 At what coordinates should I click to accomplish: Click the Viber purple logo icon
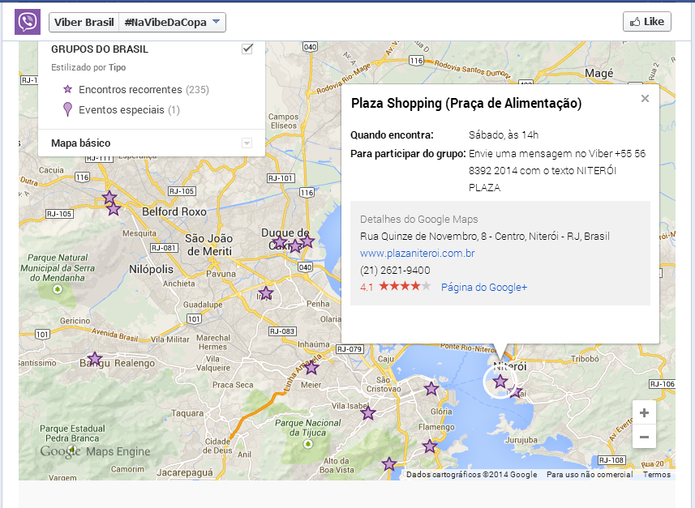(27, 22)
